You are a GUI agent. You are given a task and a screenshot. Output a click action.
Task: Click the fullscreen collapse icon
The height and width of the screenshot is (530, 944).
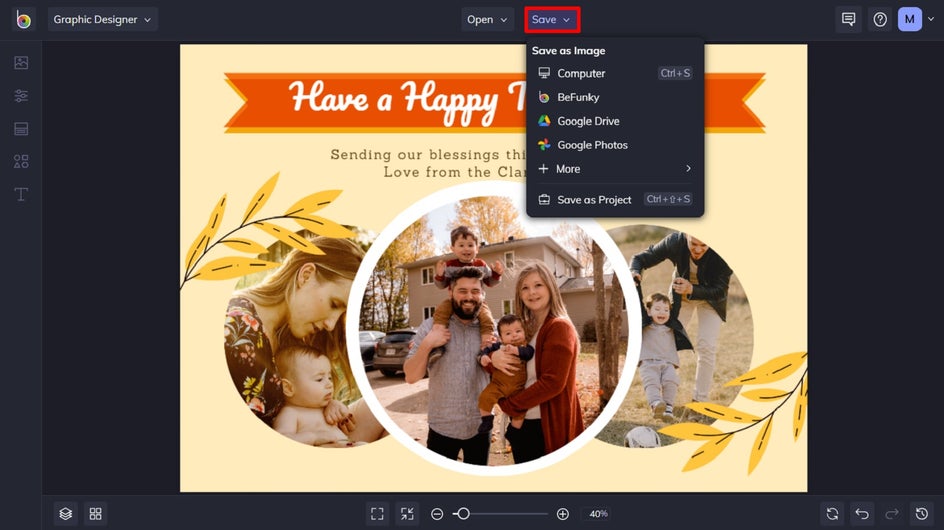[408, 514]
